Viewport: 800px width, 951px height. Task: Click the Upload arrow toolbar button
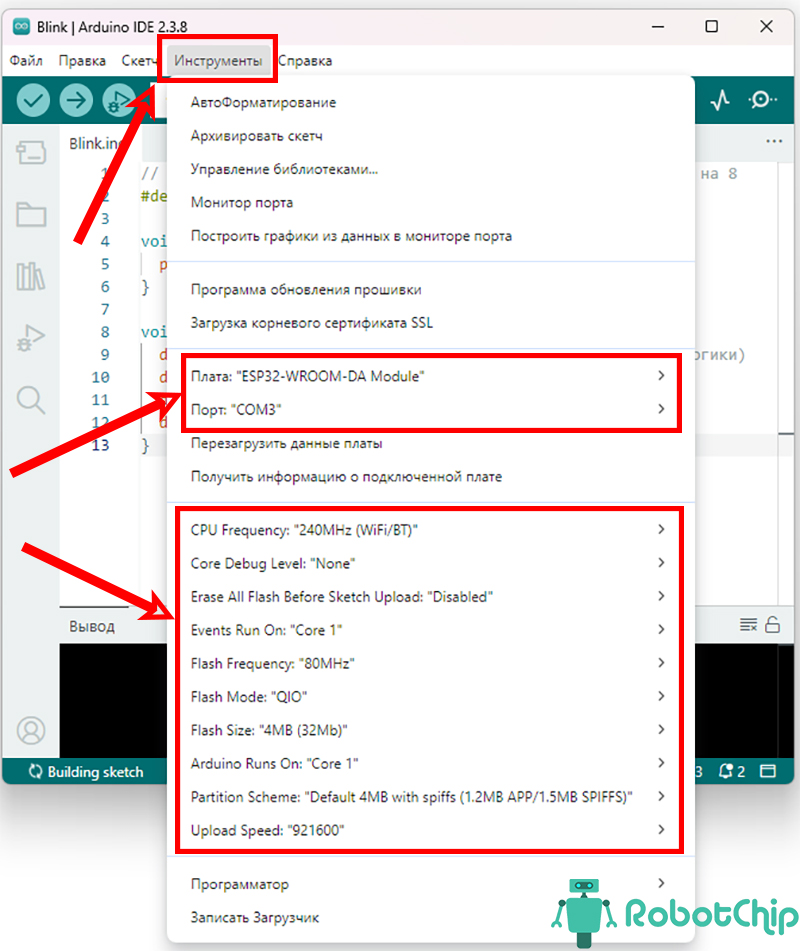[76, 100]
